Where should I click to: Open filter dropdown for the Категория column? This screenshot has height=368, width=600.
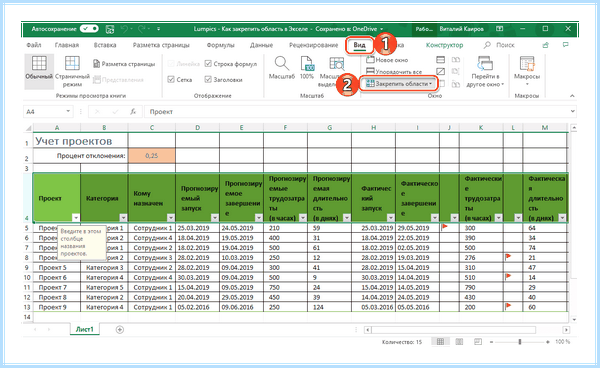click(x=123, y=218)
